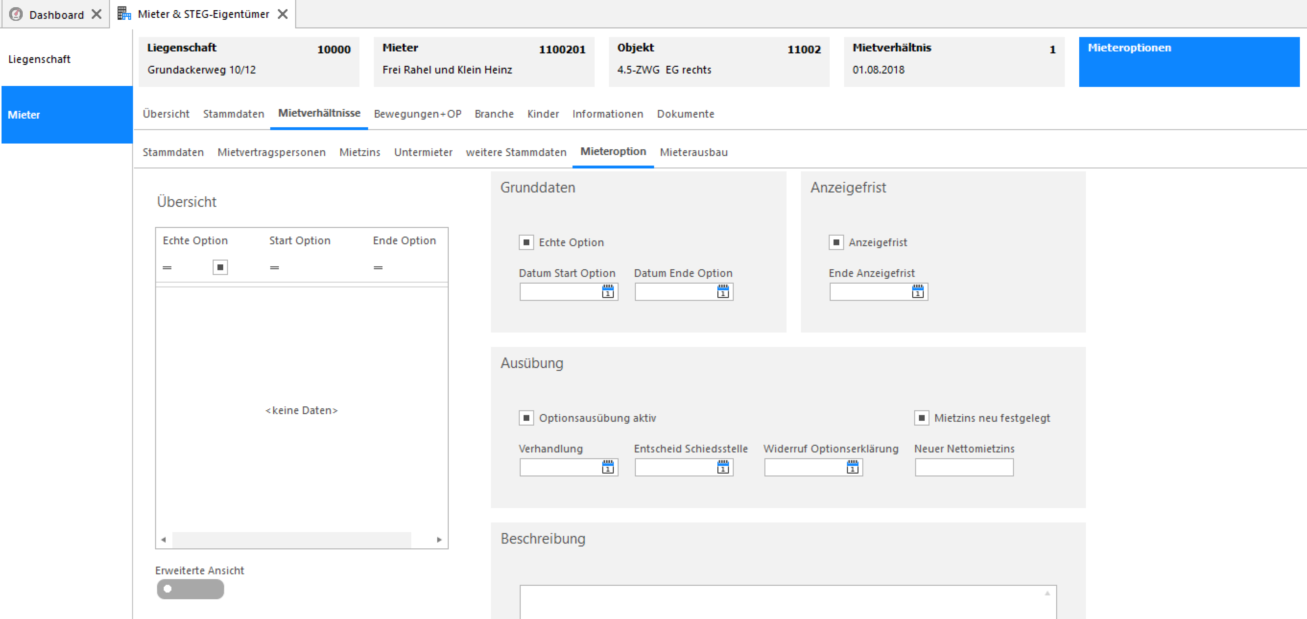Open the Mietzins sub-tab

click(x=360, y=152)
